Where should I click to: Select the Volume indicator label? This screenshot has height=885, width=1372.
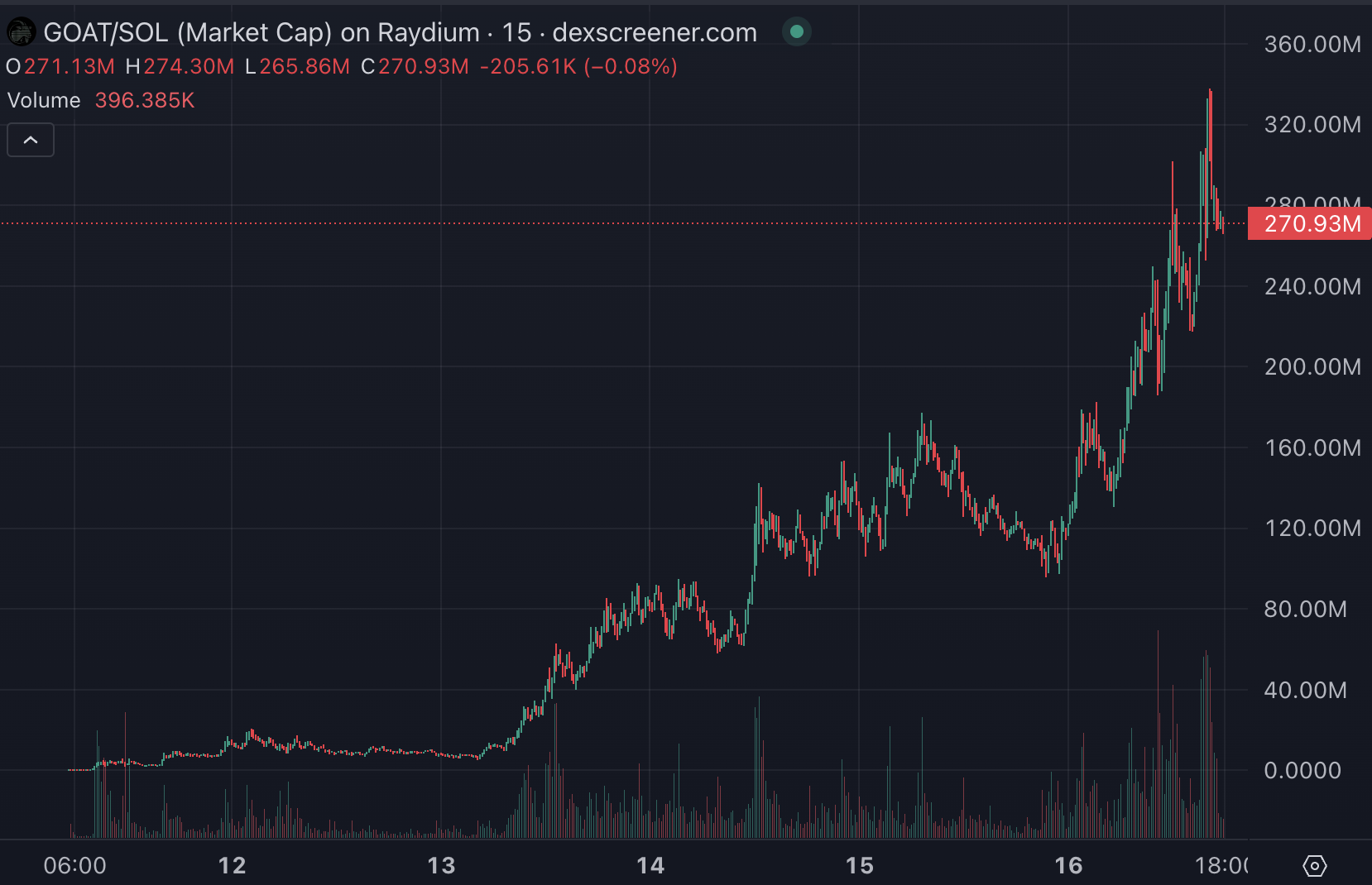(44, 100)
